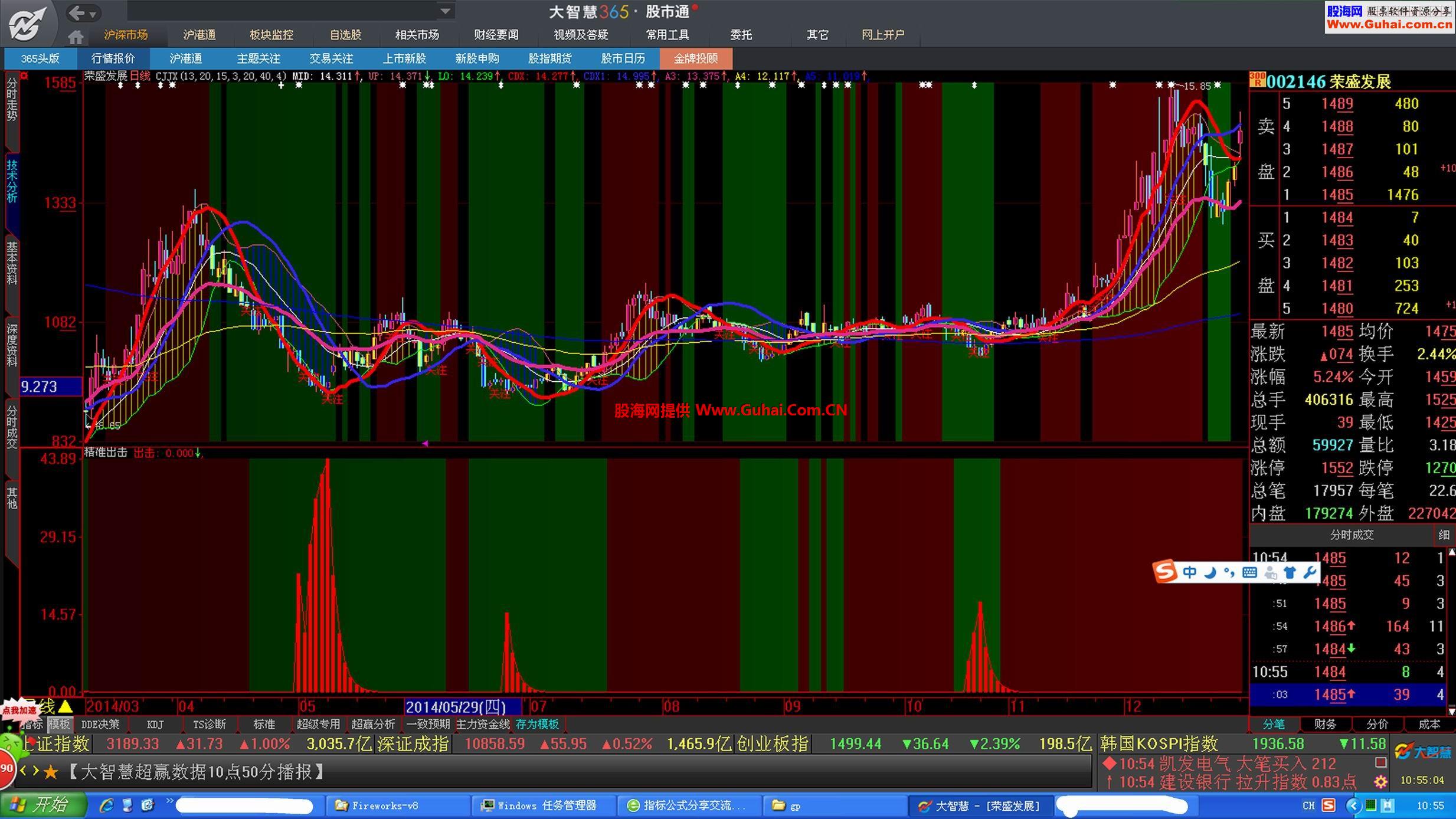Image resolution: width=1456 pixels, height=819 pixels.
Task: Click the orange star icon in ticker
Action: coord(51,772)
